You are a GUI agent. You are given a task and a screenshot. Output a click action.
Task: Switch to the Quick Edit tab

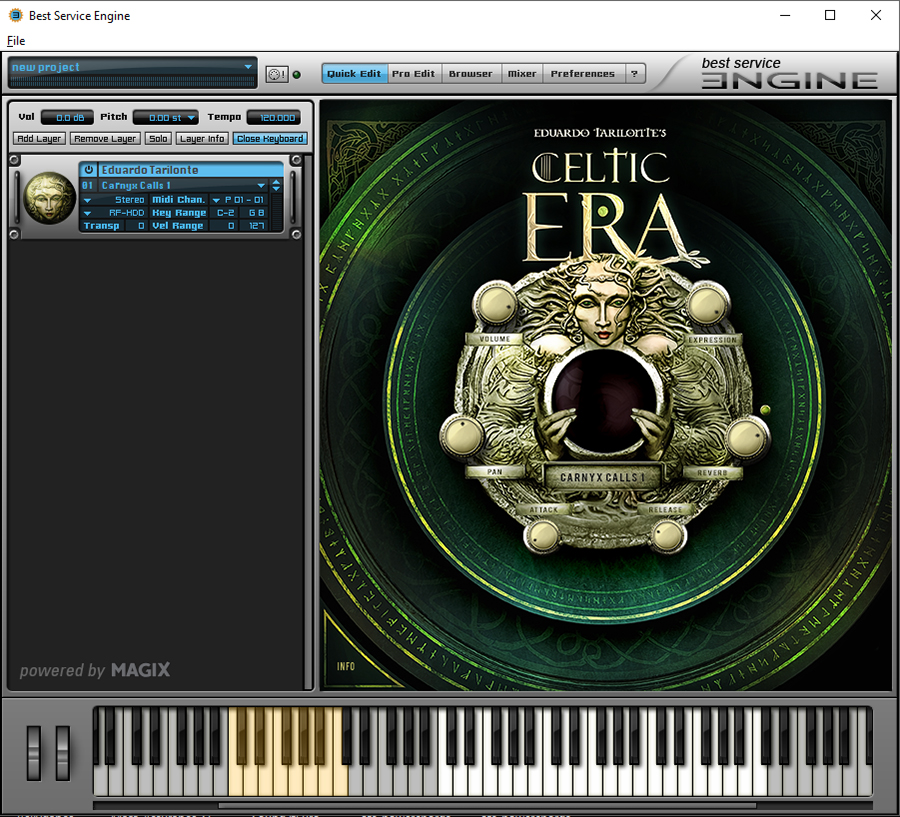coord(354,73)
